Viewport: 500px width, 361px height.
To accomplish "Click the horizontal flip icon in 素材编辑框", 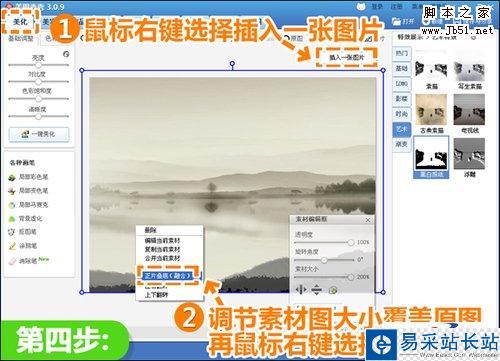I will pos(301,290).
